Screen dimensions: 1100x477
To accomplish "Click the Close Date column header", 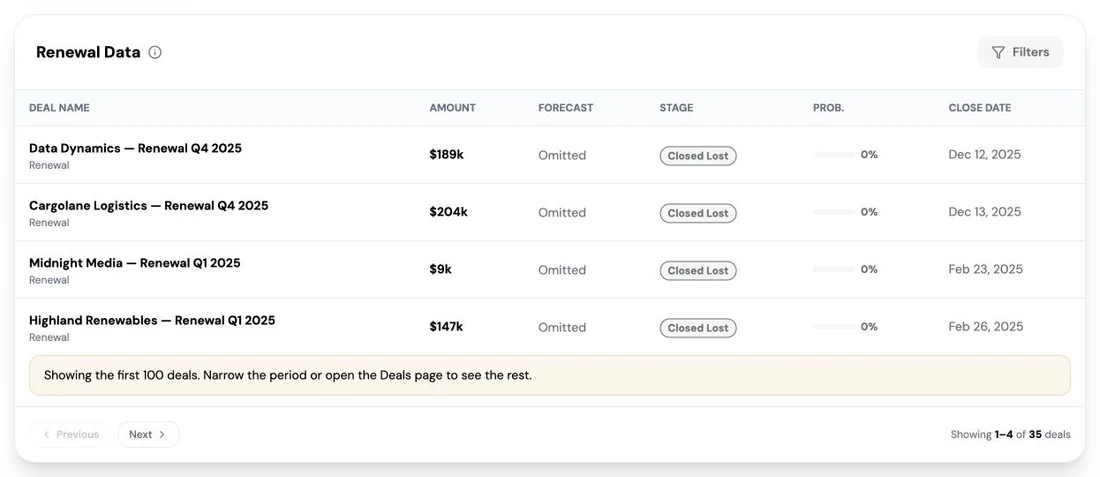I will point(979,108).
